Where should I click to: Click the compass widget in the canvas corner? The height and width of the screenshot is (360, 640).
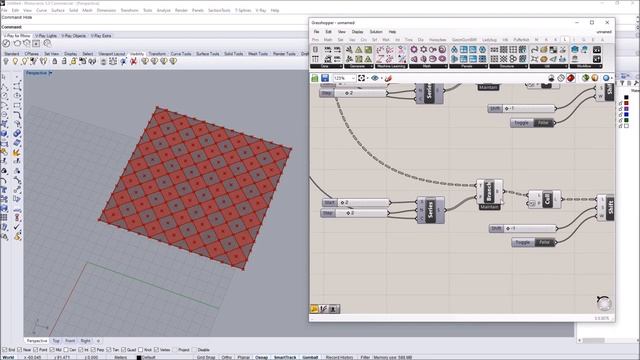point(604,303)
